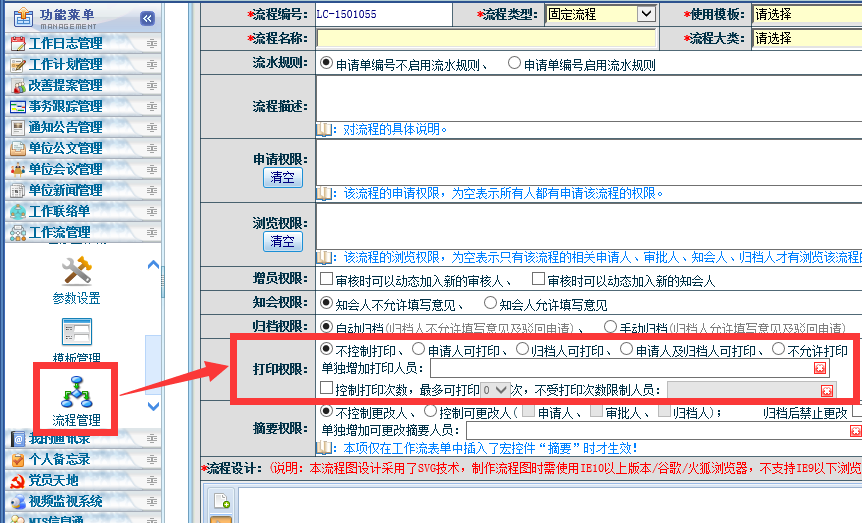Collapse the 功能菜单 sidebar with double-arrow icon
Screen dimensions: 862x523
147,18
